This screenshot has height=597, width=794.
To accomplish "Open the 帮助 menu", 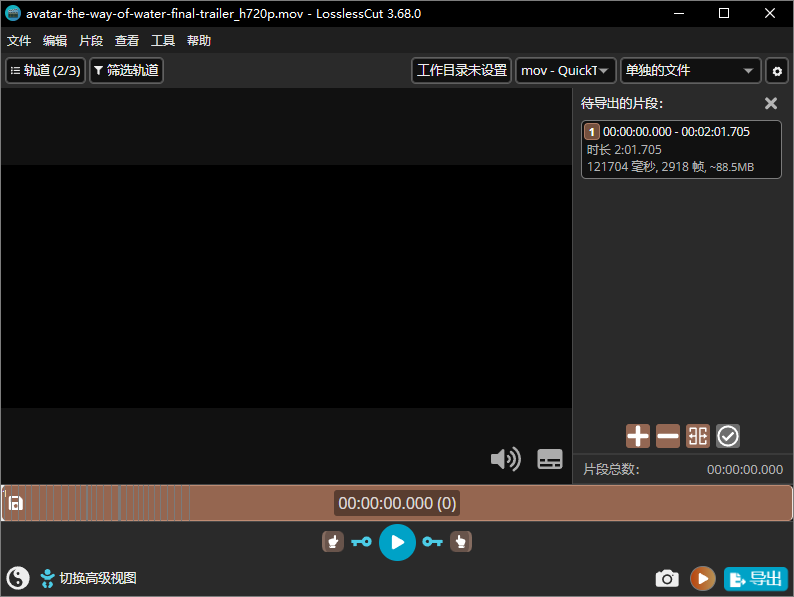I will point(198,41).
